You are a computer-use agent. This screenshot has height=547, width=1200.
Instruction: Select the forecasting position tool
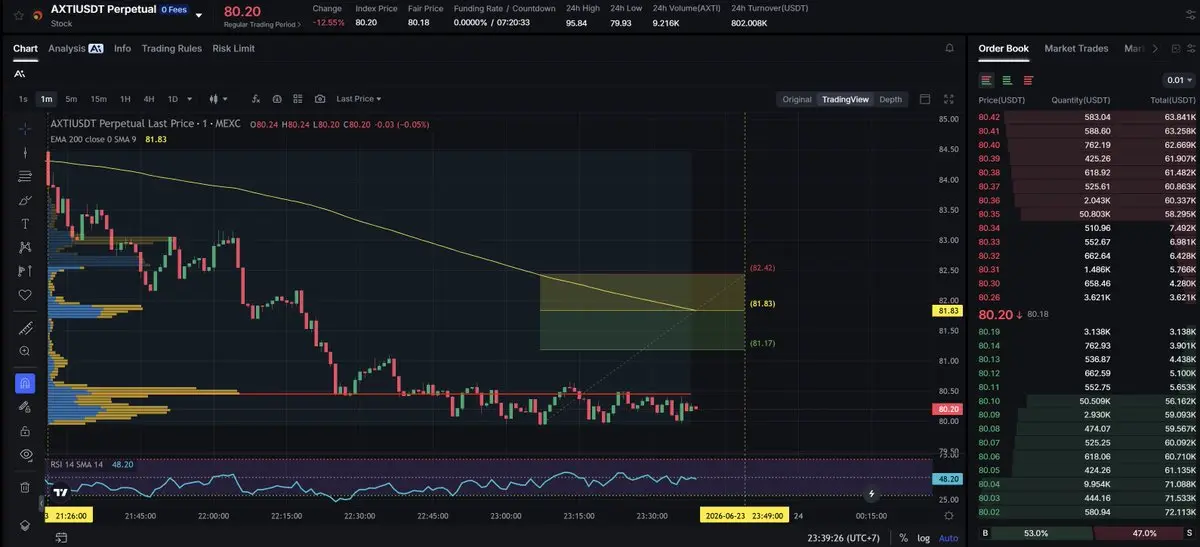(25, 271)
